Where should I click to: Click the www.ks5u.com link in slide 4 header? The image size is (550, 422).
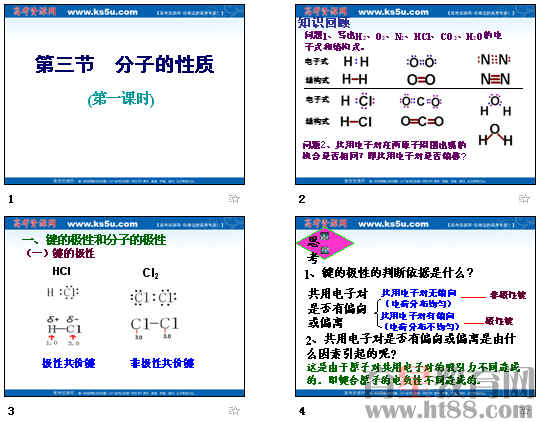[393, 224]
